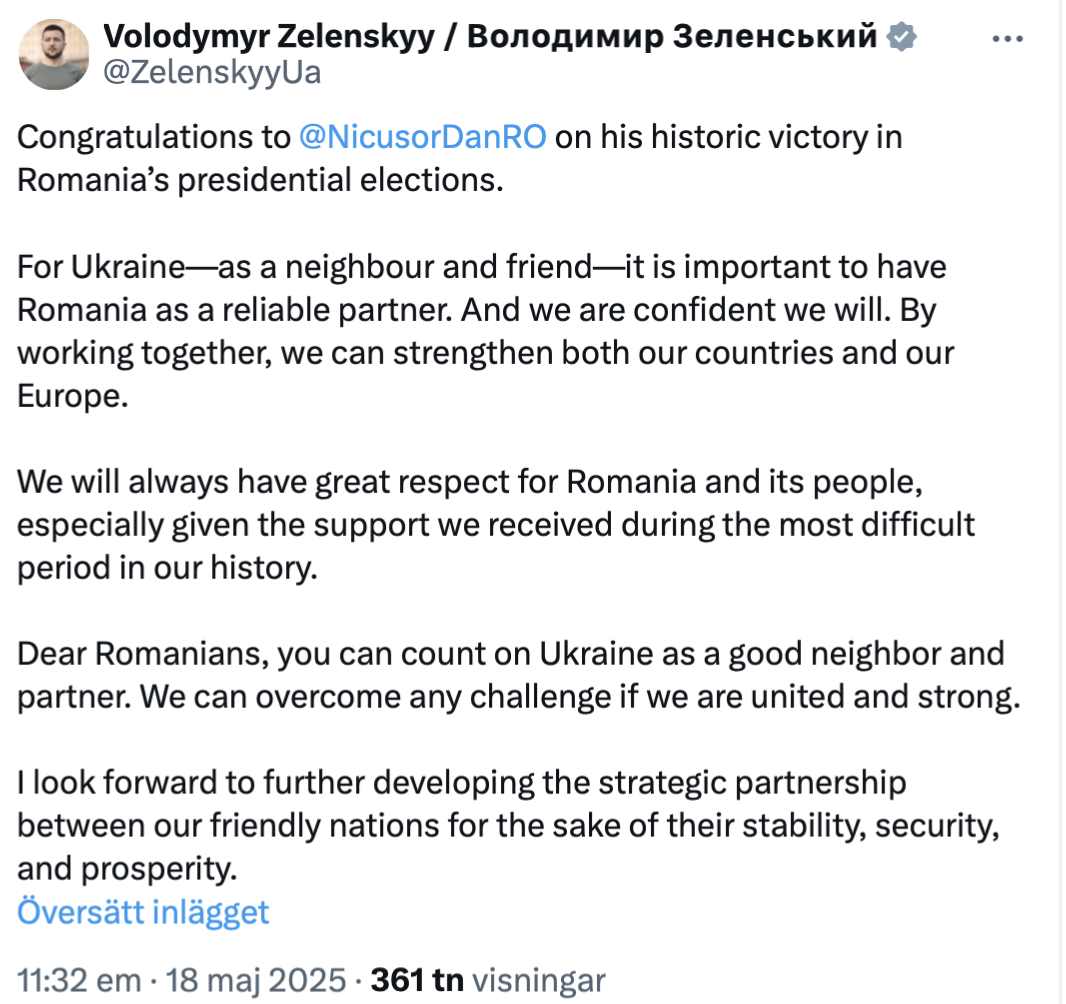Screen dimensions: 1066x1004
Task: Click the word Europe in the post
Action: [x=71, y=396]
